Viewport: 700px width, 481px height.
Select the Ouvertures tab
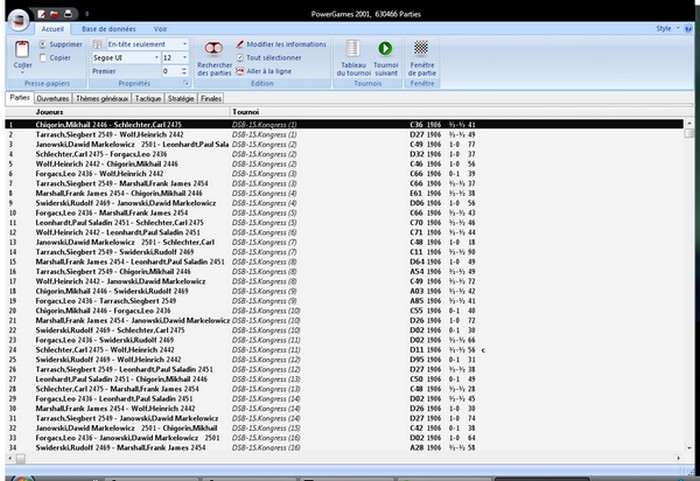pyautogui.click(x=52, y=99)
